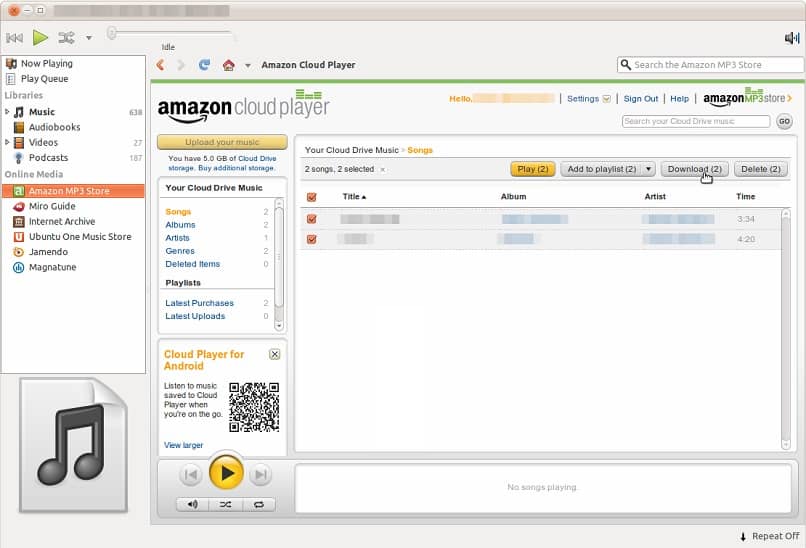This screenshot has width=806, height=548.
Task: Open the Settings dropdown
Action: click(589, 99)
